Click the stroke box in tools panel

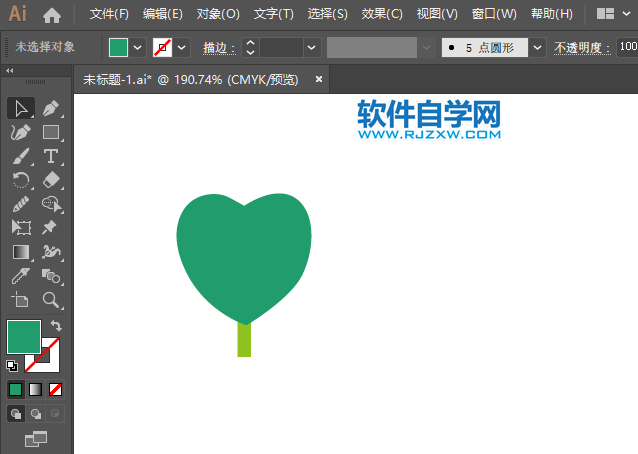(x=50, y=362)
